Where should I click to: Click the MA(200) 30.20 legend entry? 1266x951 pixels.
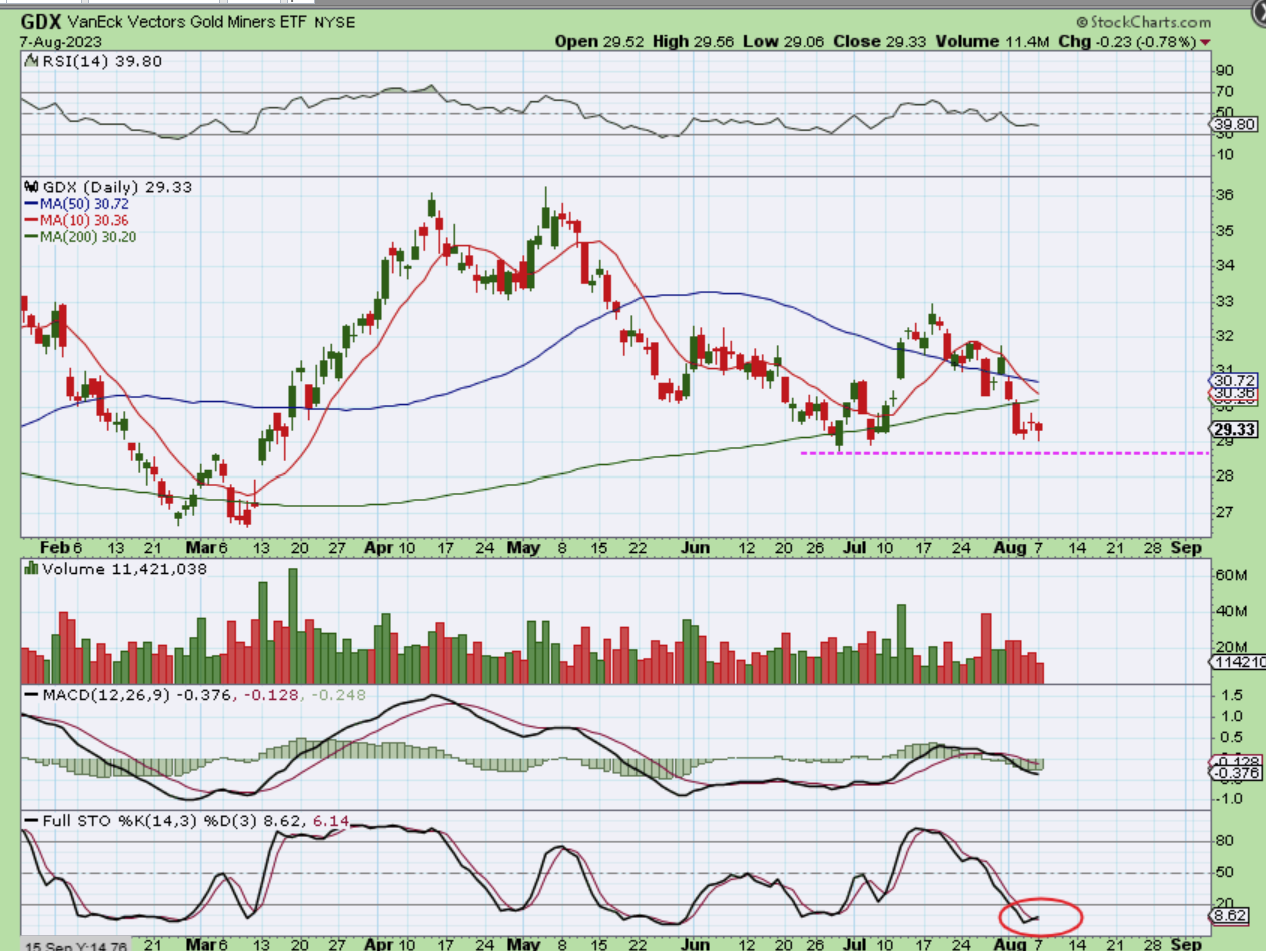click(79, 236)
